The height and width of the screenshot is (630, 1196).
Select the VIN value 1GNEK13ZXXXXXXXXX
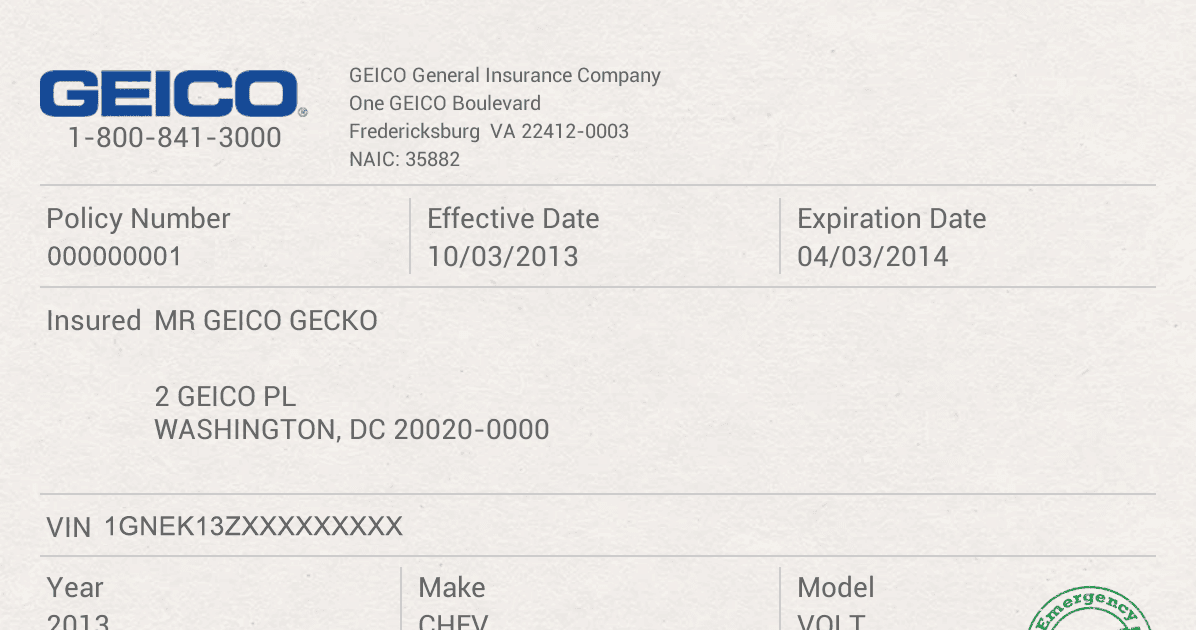[253, 527]
